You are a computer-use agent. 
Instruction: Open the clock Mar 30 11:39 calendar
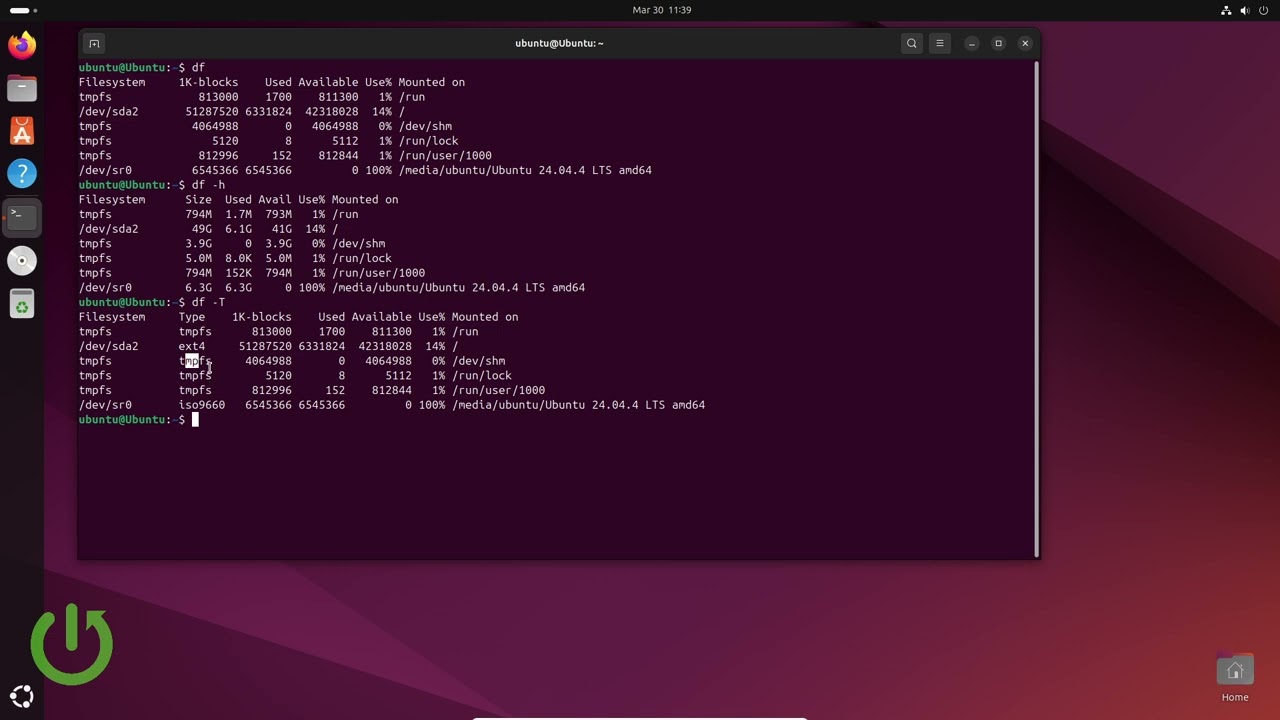tap(662, 10)
